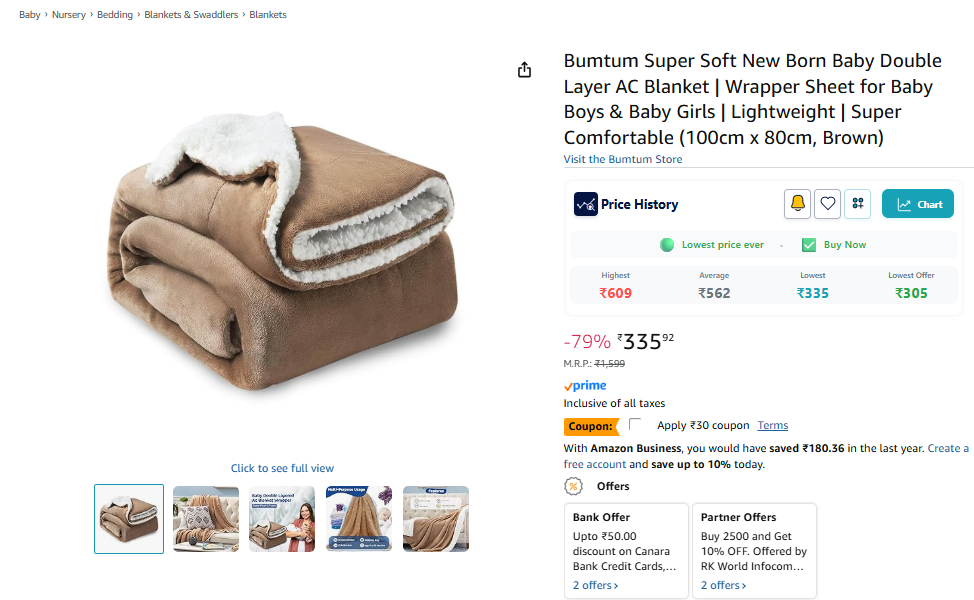Click the compare grid icon in Price History
The height and width of the screenshot is (600, 974).
857,204
